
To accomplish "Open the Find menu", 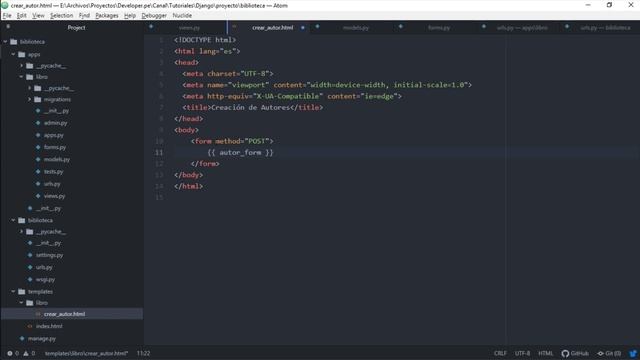I will 84,16.
